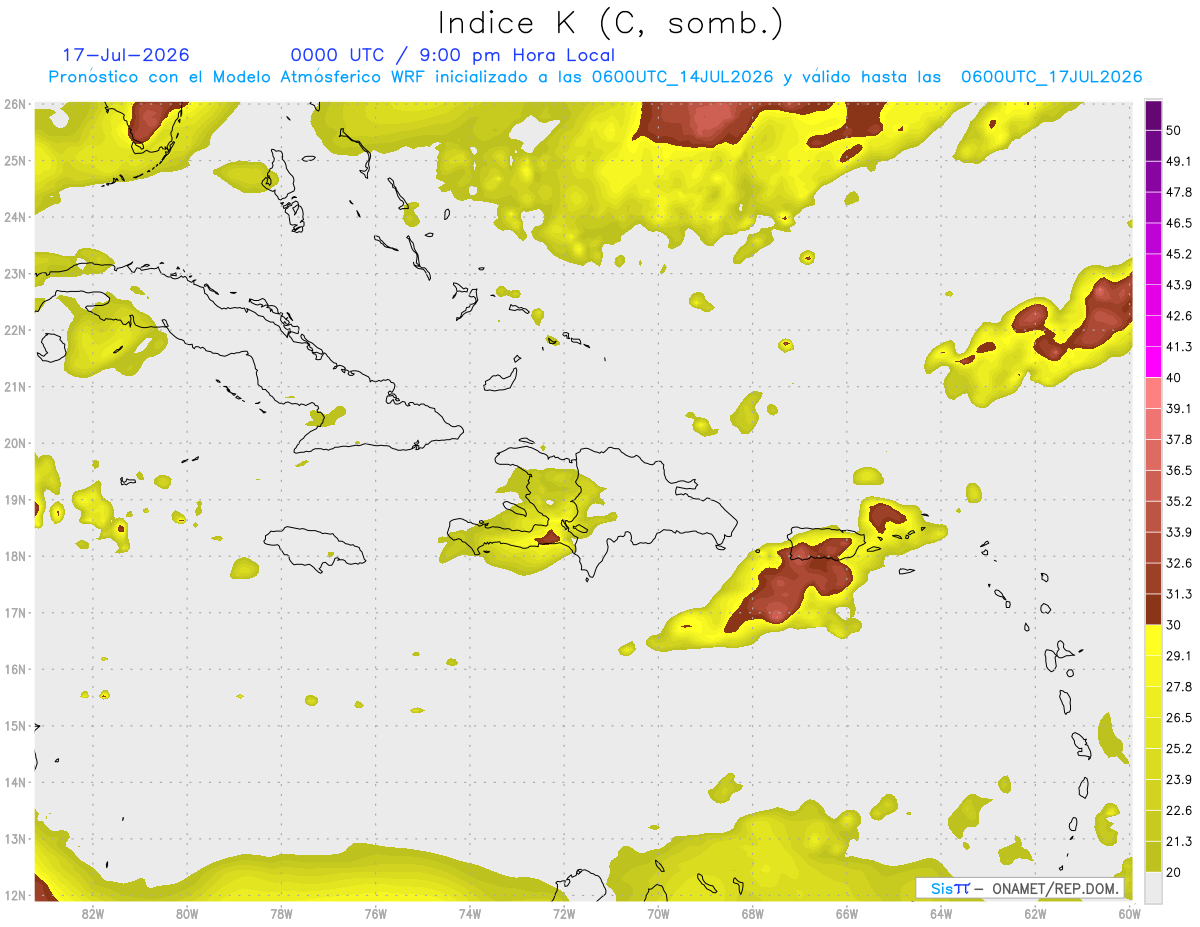Click the 49.1 color scale value
1200x927 pixels.
coord(1179,161)
